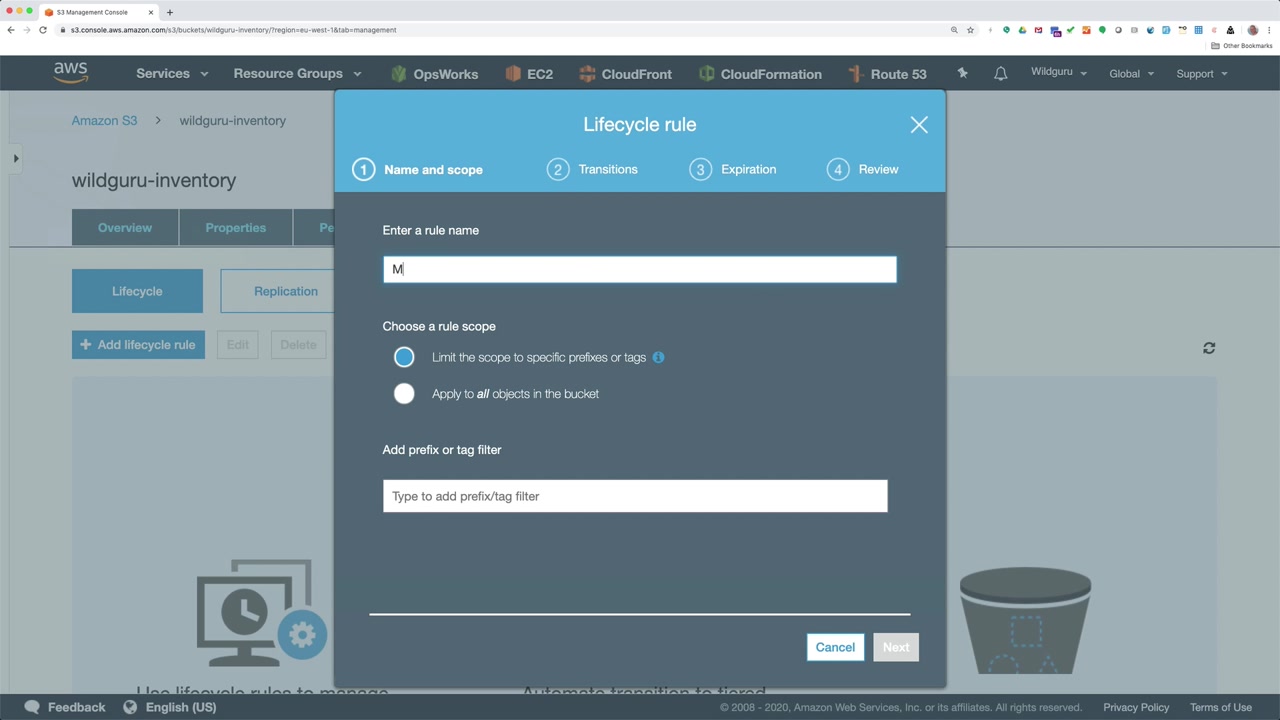
Task: Open the Global region dropdown
Action: click(x=1132, y=74)
